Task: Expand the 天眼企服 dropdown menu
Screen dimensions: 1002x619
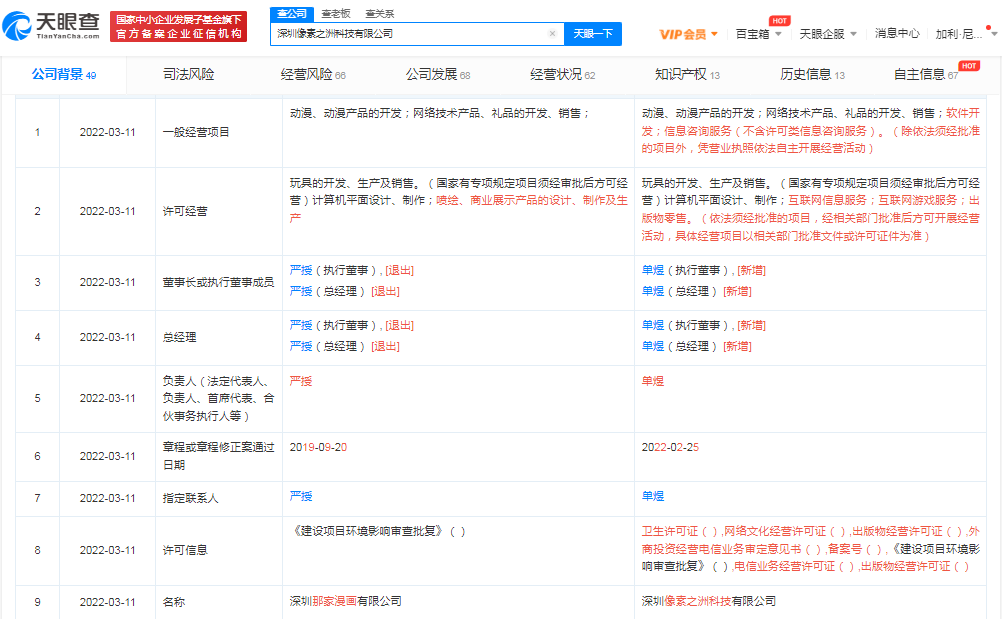Action: [828, 34]
